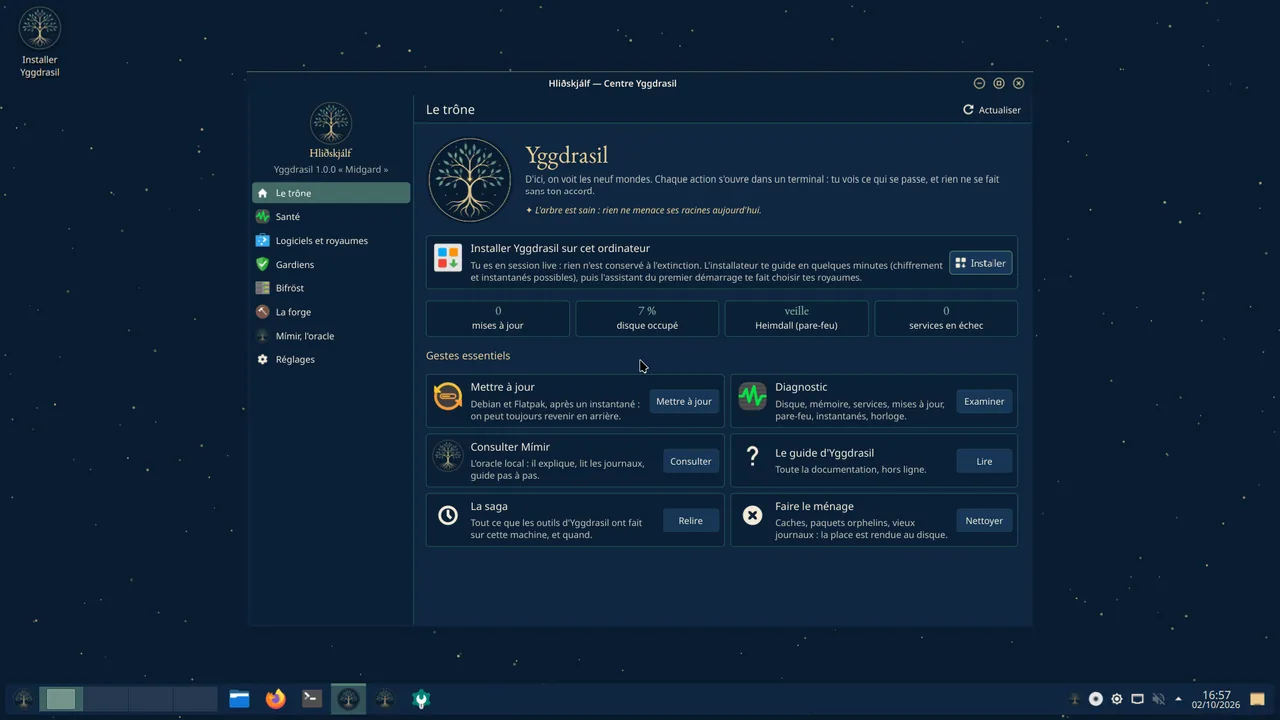Expand hidden system tray icons arrow
Screen dimensions: 1280x720
click(x=1178, y=699)
